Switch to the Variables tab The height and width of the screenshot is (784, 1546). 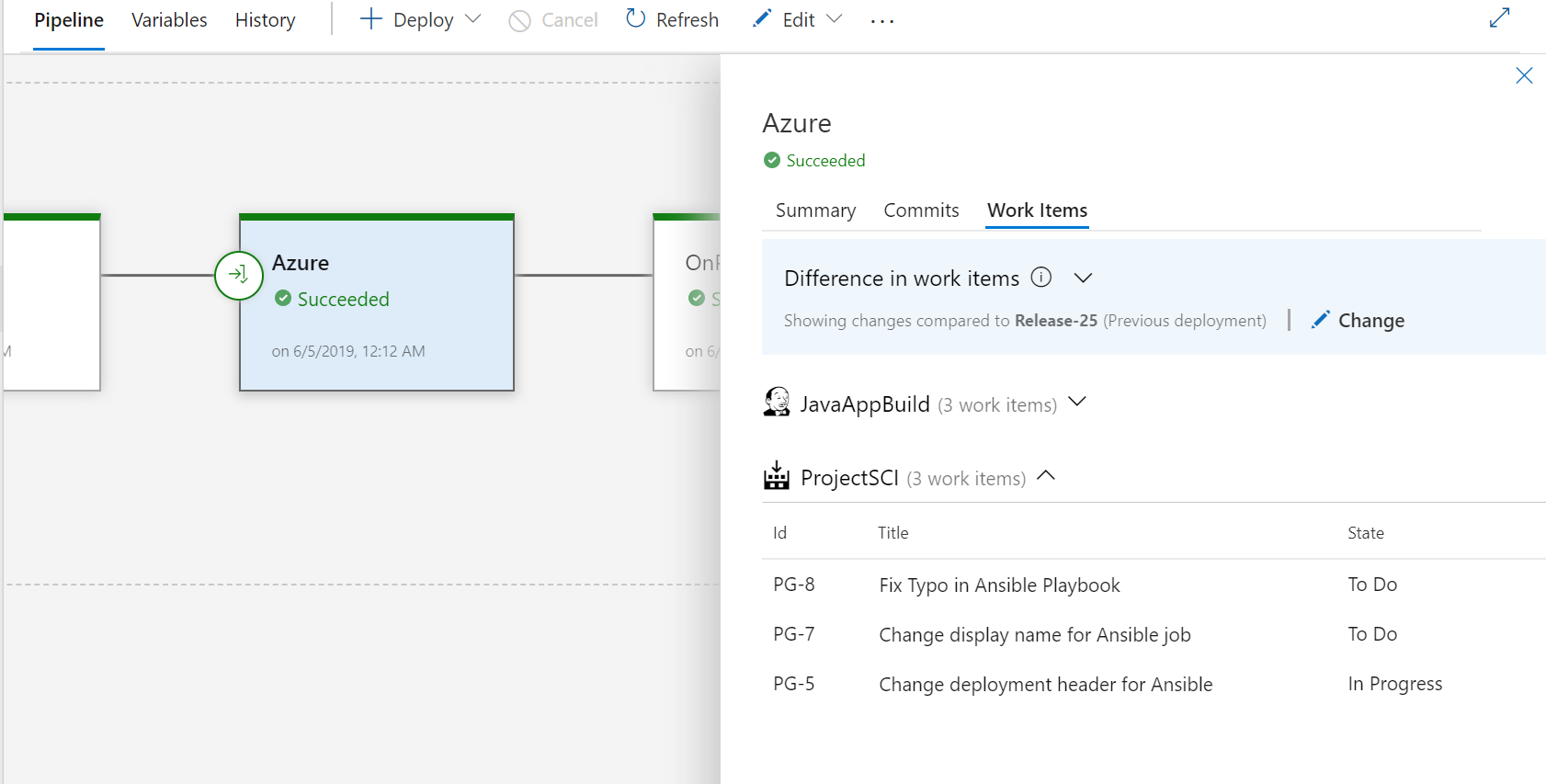(x=169, y=20)
